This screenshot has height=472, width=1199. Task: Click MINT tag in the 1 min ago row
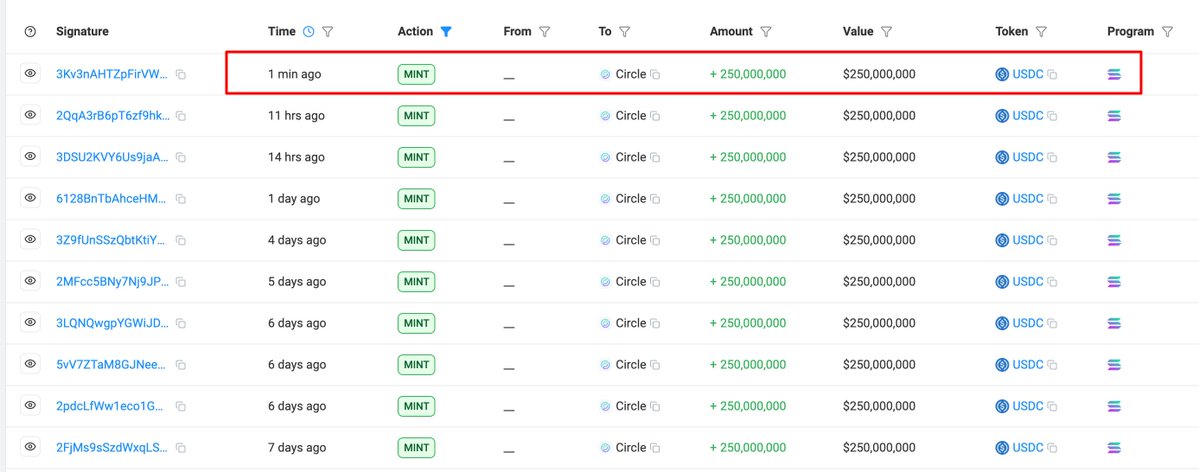416,74
